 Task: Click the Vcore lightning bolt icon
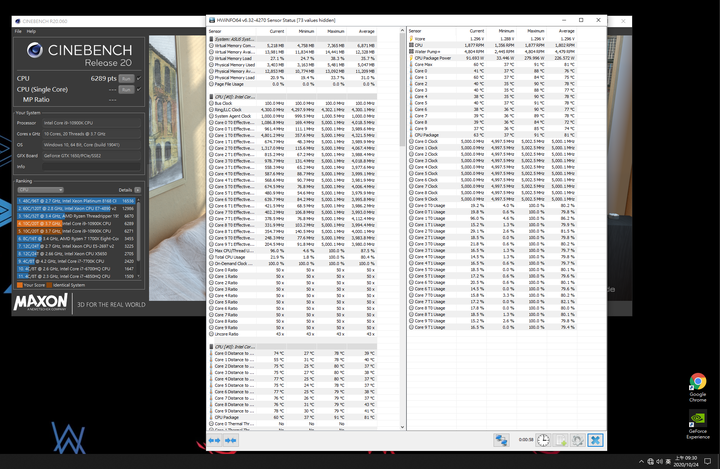(411, 39)
